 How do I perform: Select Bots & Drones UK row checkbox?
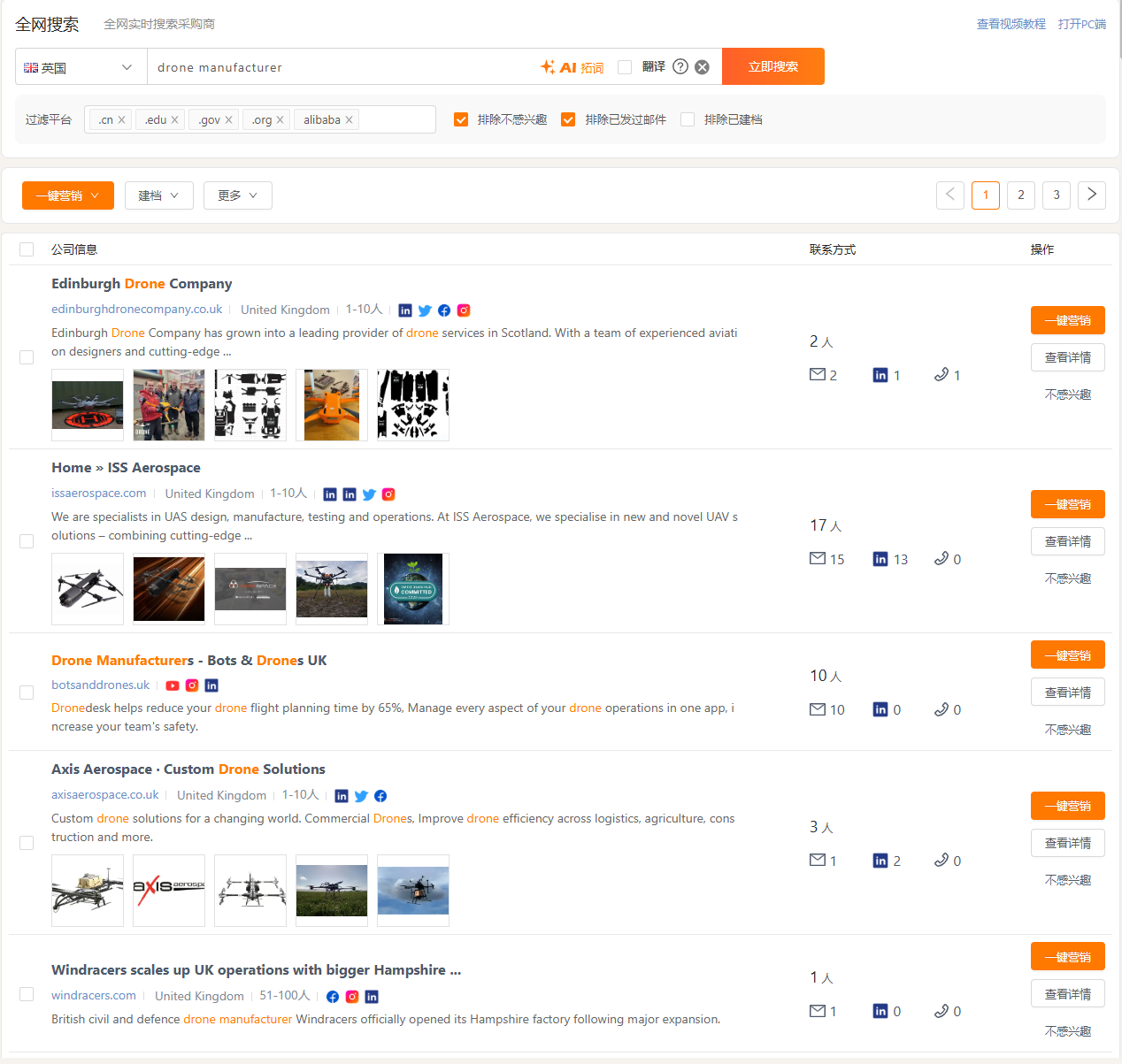(27, 693)
